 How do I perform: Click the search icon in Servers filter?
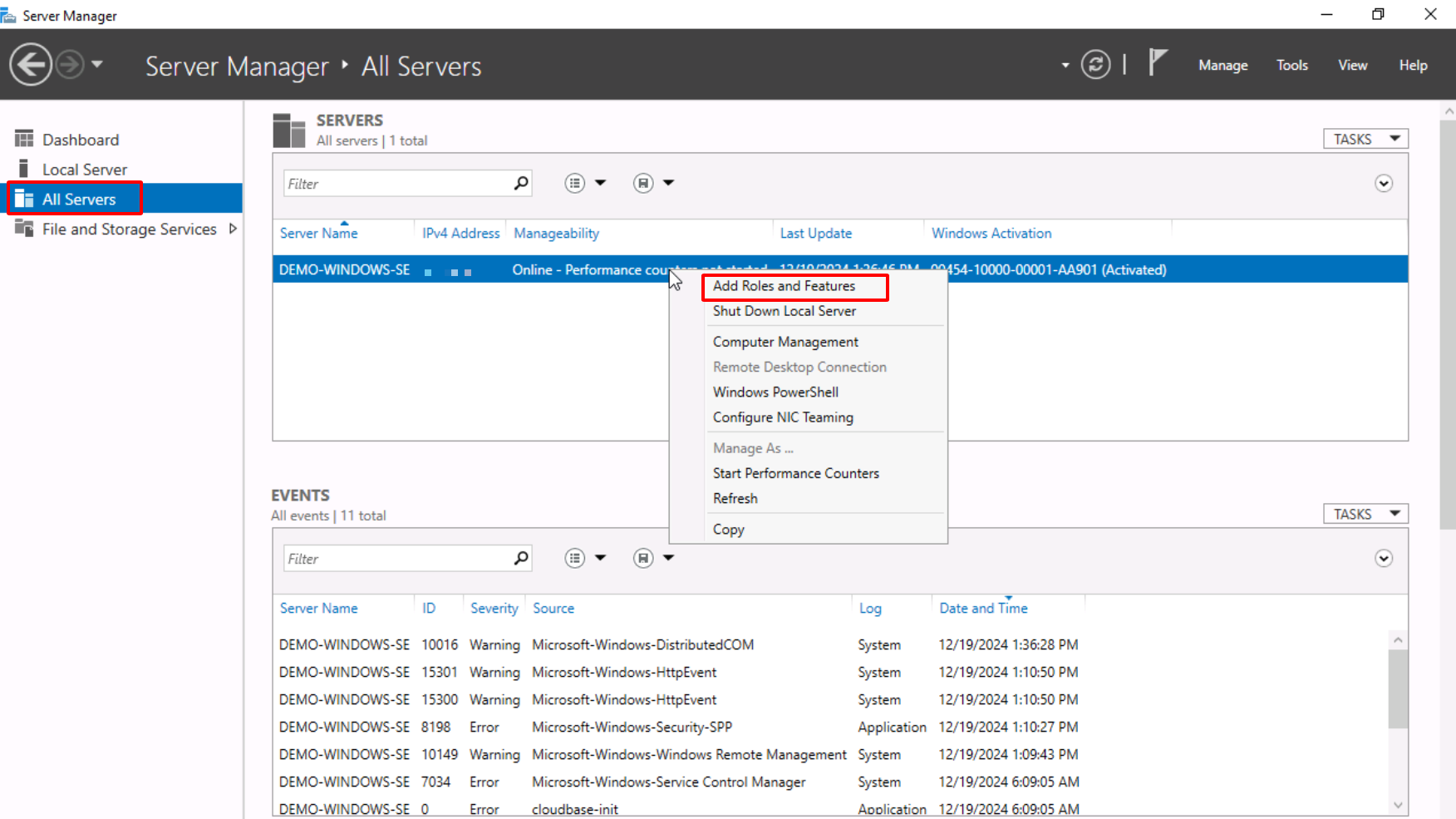point(521,184)
